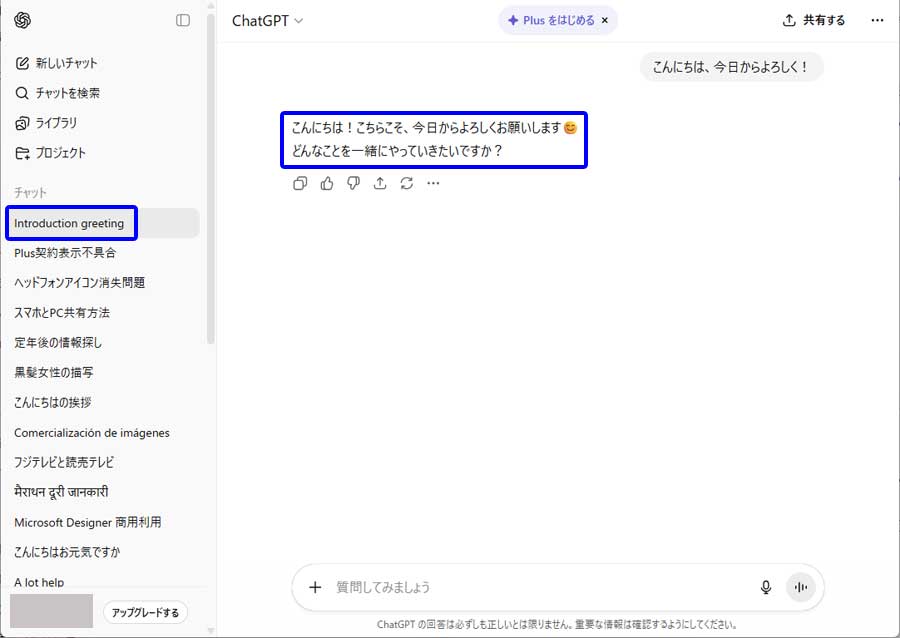This screenshot has width=900, height=638.
Task: Share the response using the upload icon
Action: 380,183
